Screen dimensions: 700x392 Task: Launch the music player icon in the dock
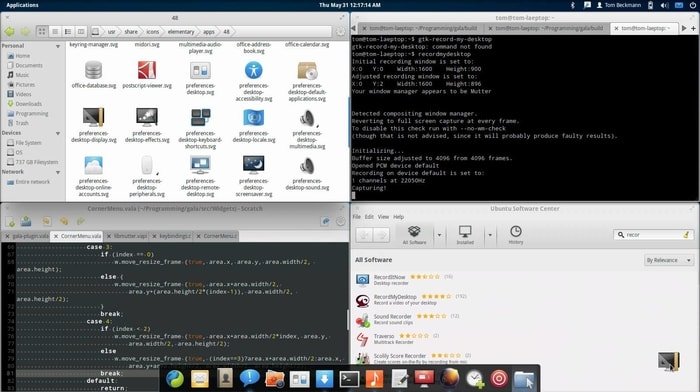pos(374,379)
